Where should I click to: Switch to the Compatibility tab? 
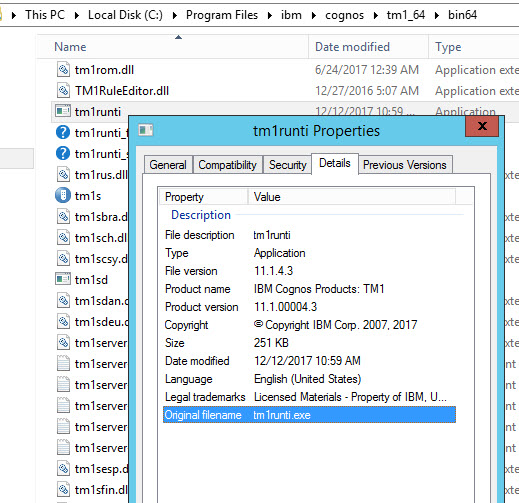point(228,165)
